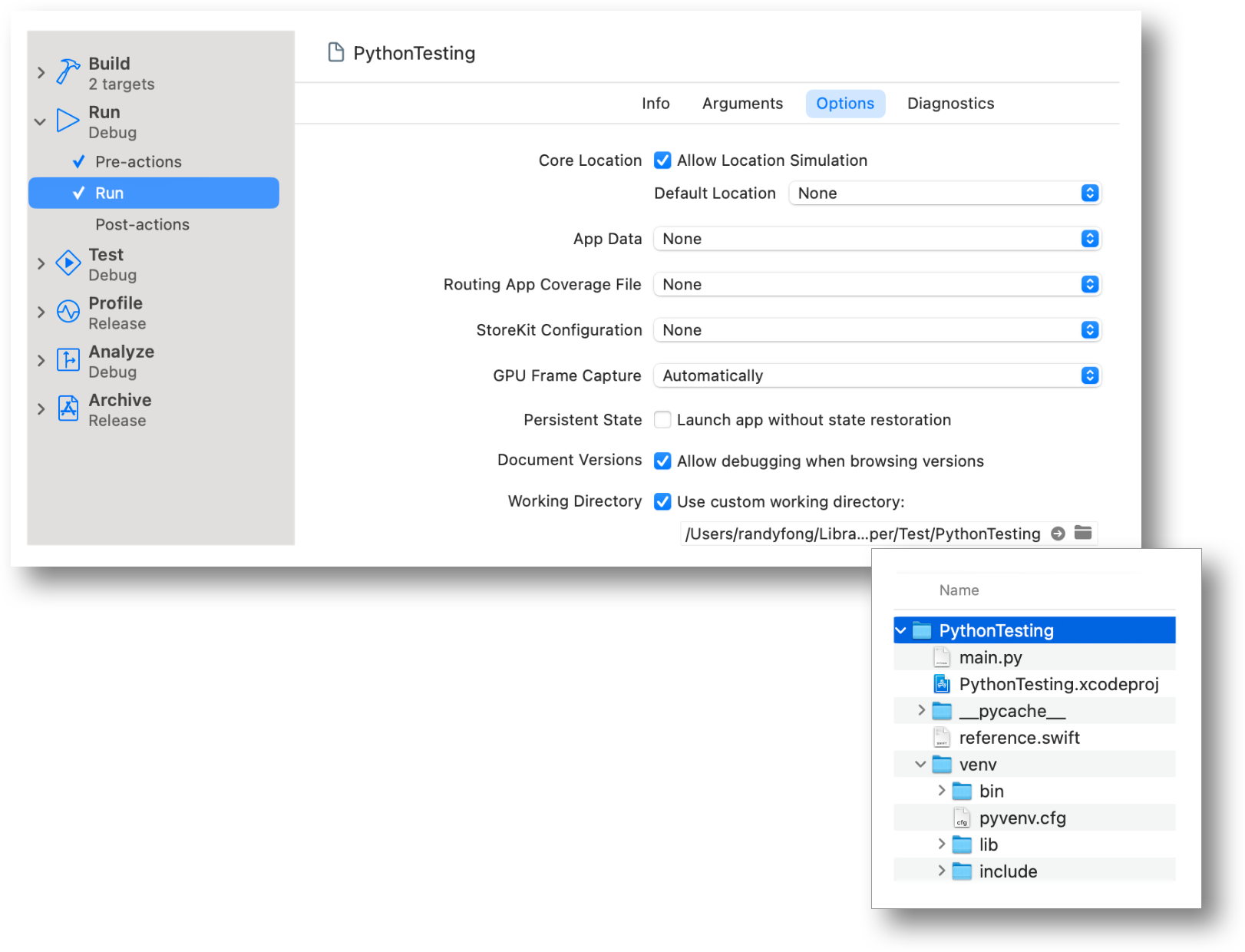The height and width of the screenshot is (952, 1245).
Task: Click the bin folder icon
Action: 962,792
